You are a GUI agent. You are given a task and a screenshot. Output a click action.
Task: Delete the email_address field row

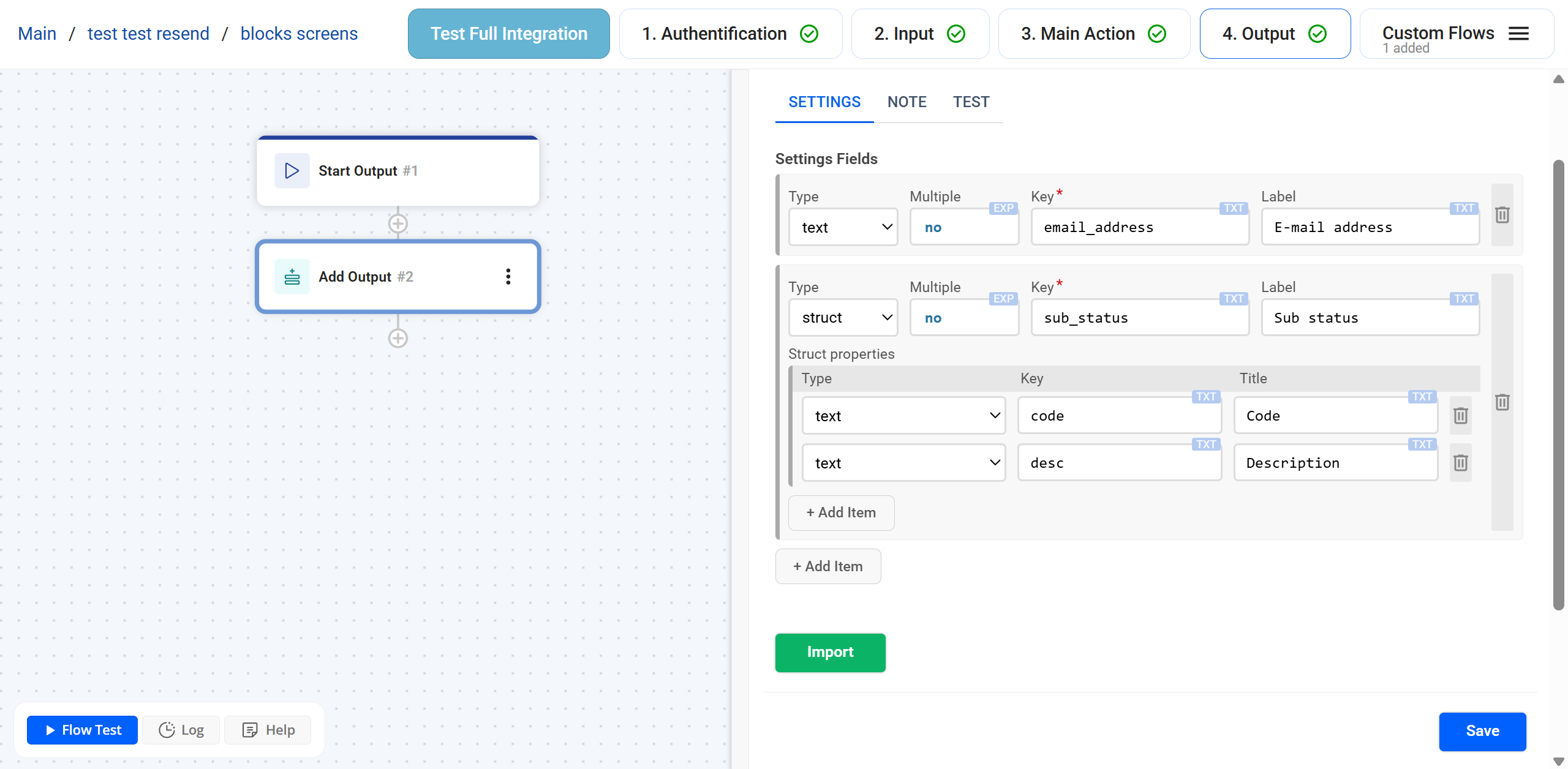1502,215
